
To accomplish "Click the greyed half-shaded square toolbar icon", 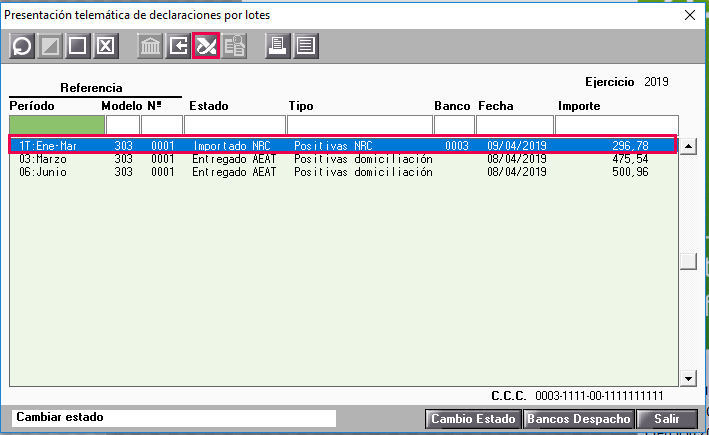I will click(x=50, y=46).
